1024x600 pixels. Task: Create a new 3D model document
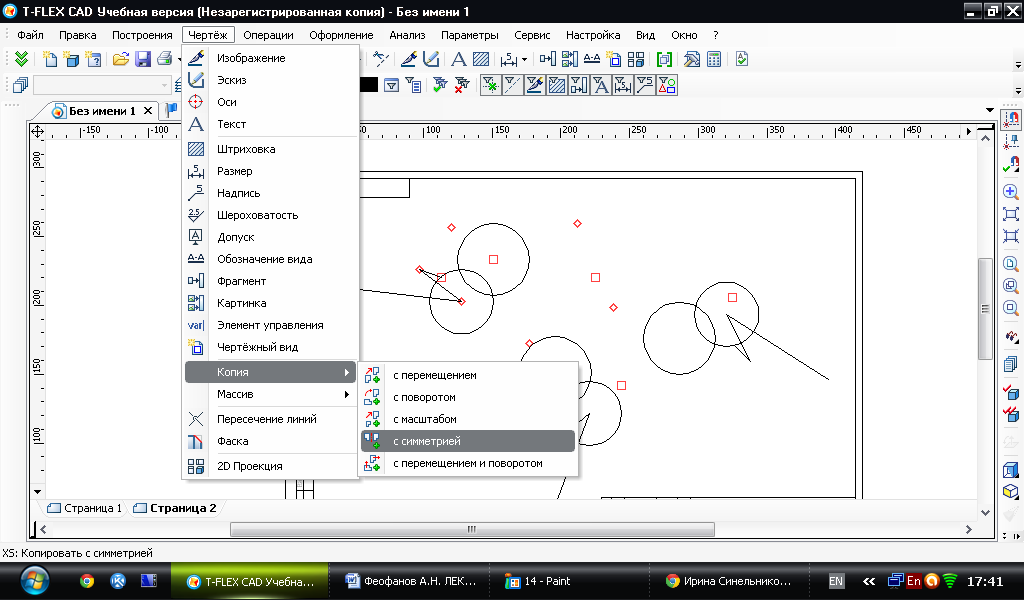coord(71,59)
